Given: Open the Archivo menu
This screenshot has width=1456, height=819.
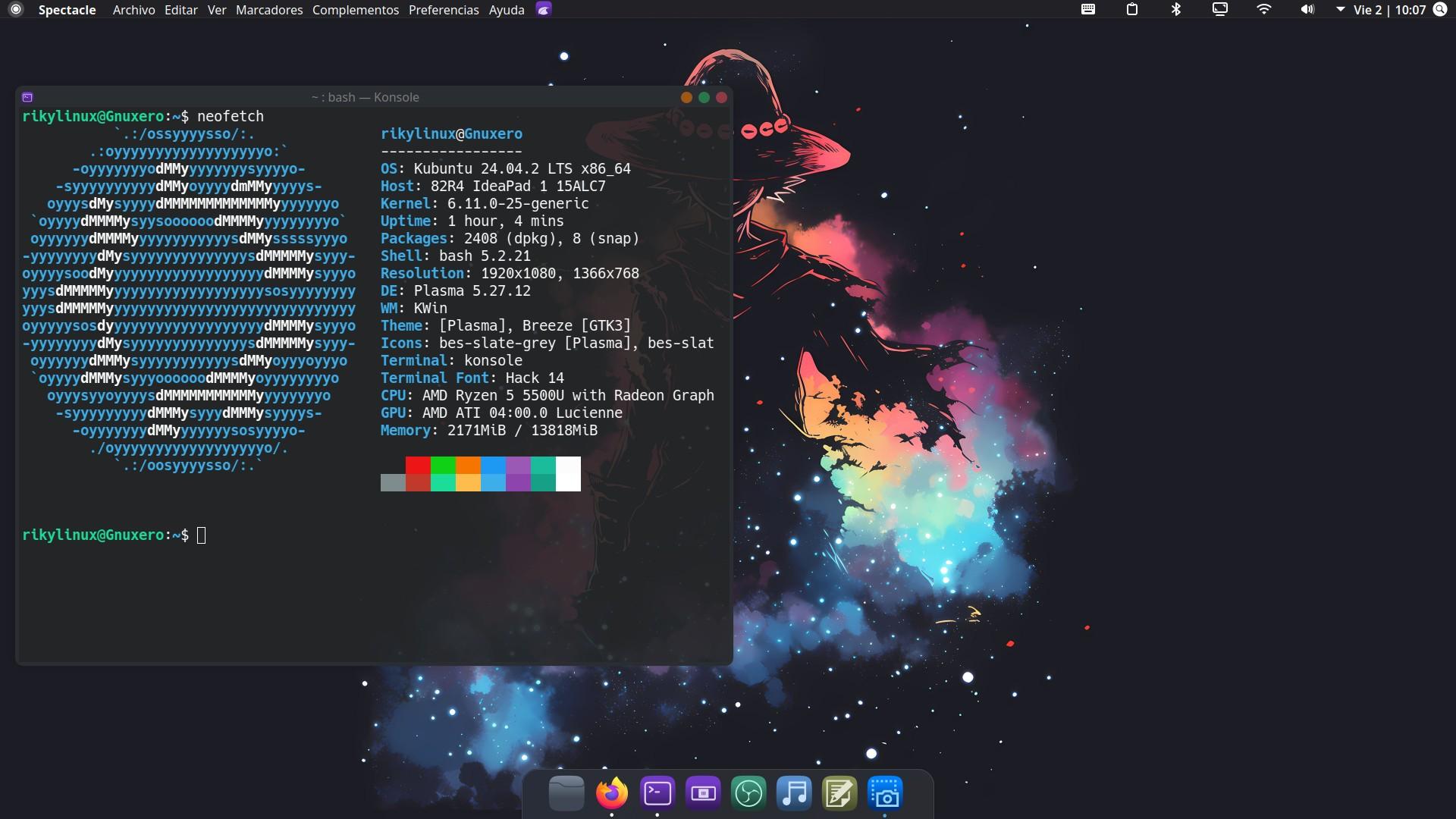Looking at the screenshot, I should pos(133,10).
